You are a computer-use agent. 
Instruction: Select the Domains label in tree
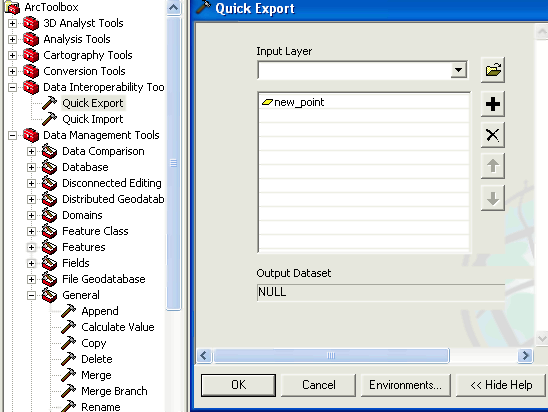(x=82, y=215)
